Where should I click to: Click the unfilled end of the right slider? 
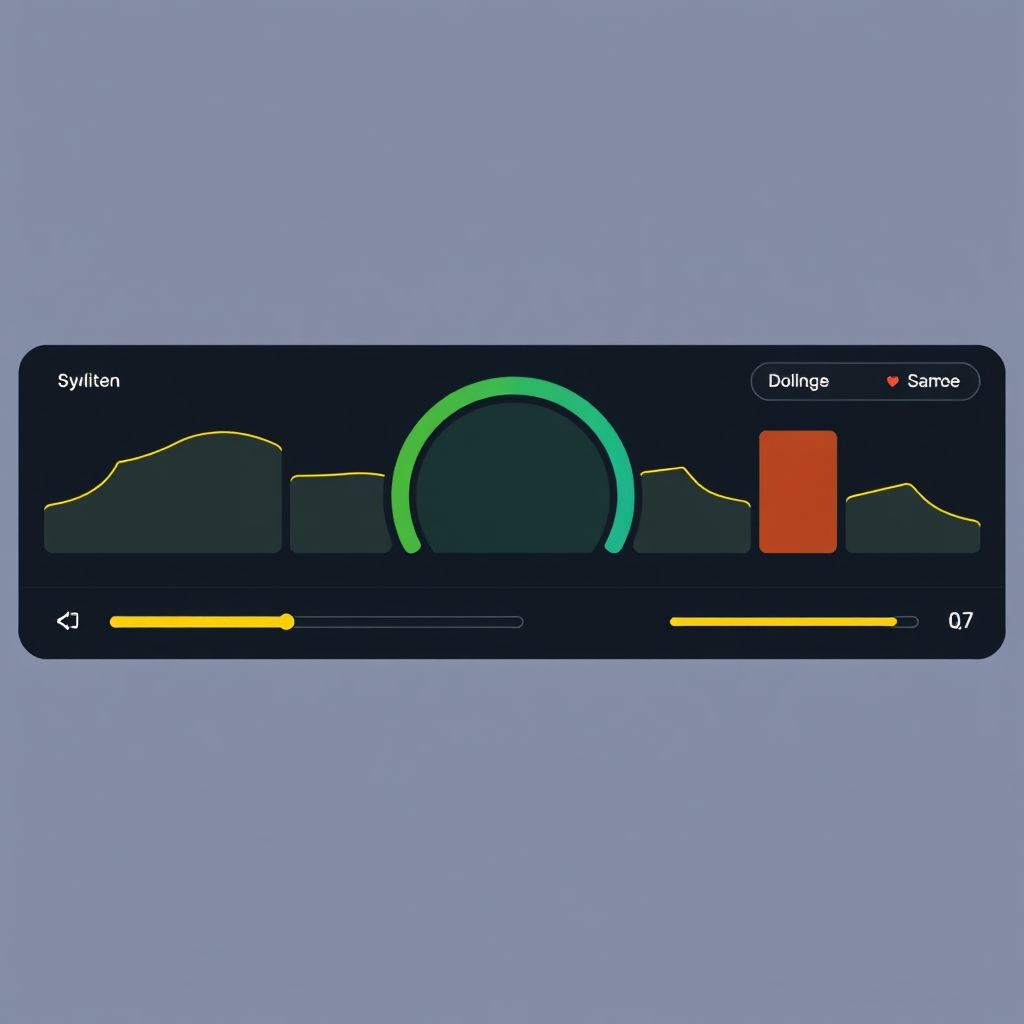click(x=908, y=622)
